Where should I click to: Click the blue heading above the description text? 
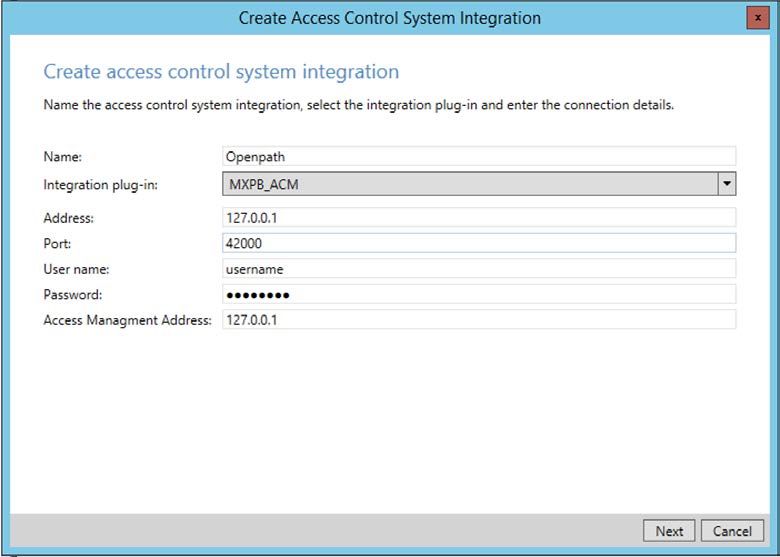(221, 72)
